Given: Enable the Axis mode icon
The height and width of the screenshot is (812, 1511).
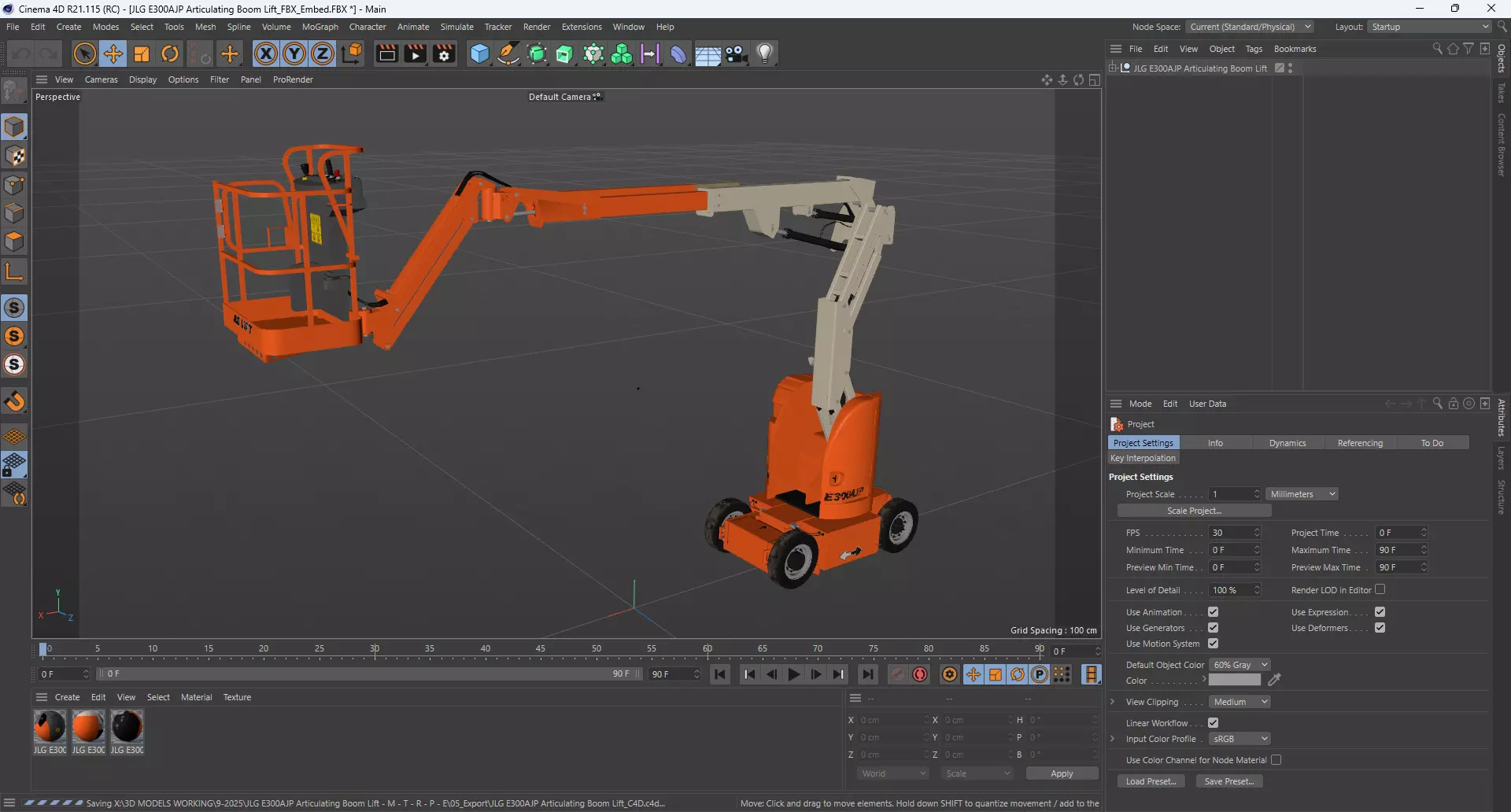Looking at the screenshot, I should (14, 272).
